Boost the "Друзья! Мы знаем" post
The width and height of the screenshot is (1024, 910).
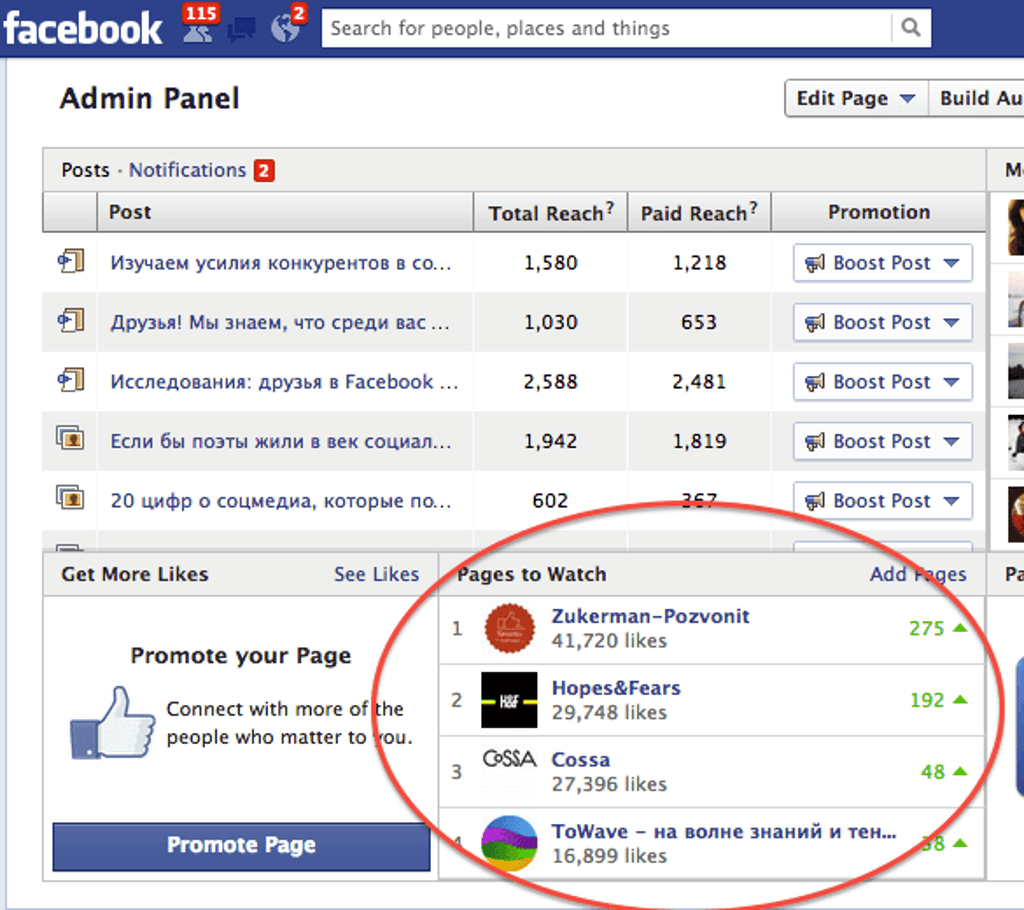coord(882,322)
